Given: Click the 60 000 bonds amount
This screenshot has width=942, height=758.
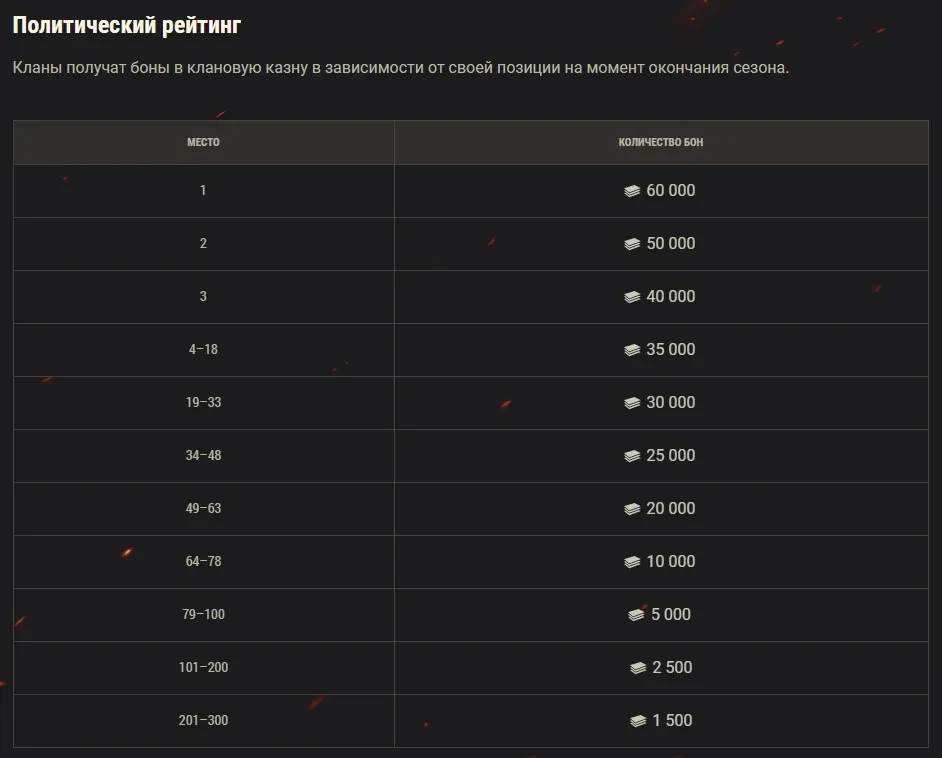Looking at the screenshot, I should click(x=671, y=191).
